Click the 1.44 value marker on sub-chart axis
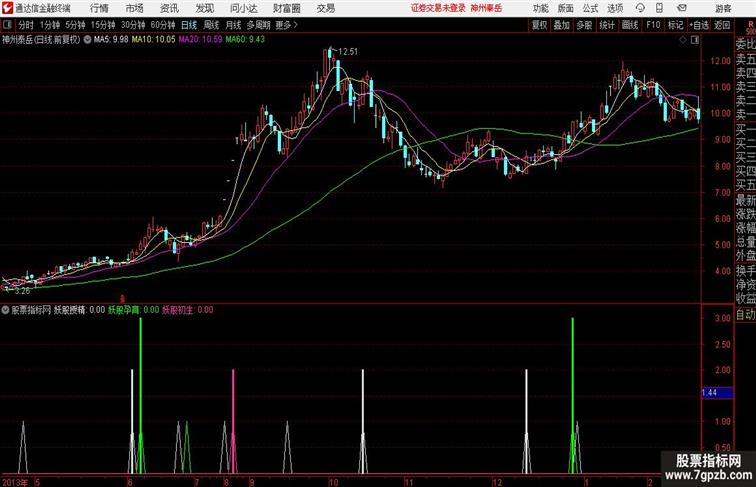The width and height of the screenshot is (756, 487). (717, 393)
